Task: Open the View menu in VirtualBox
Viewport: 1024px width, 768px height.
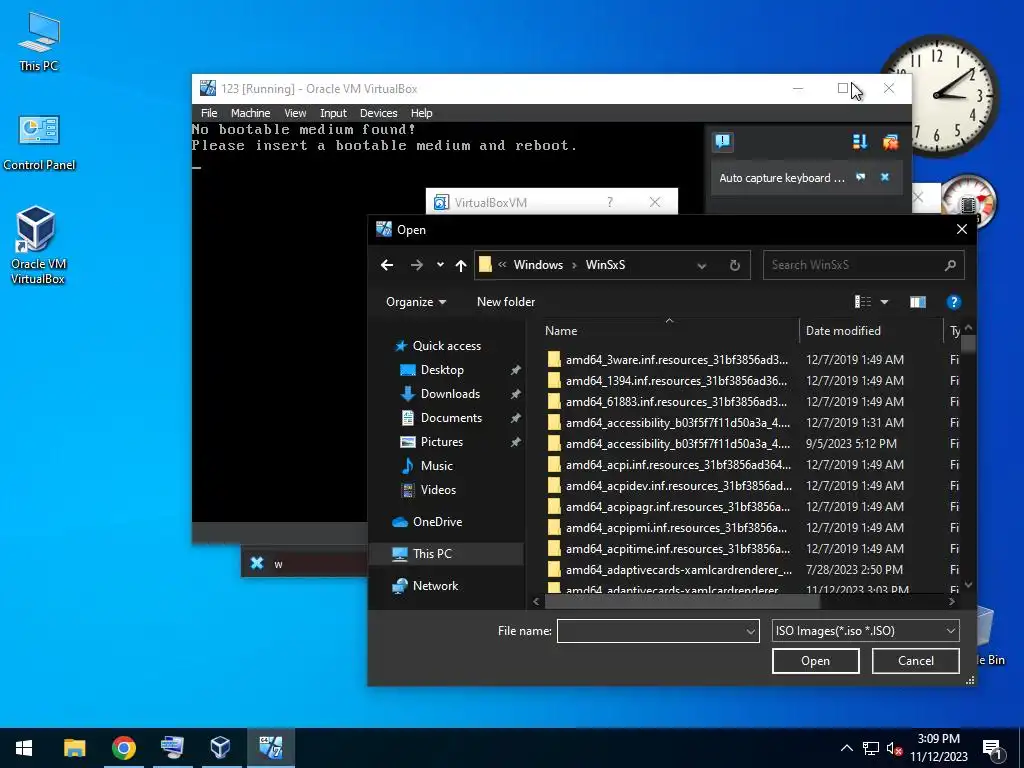Action: click(295, 113)
